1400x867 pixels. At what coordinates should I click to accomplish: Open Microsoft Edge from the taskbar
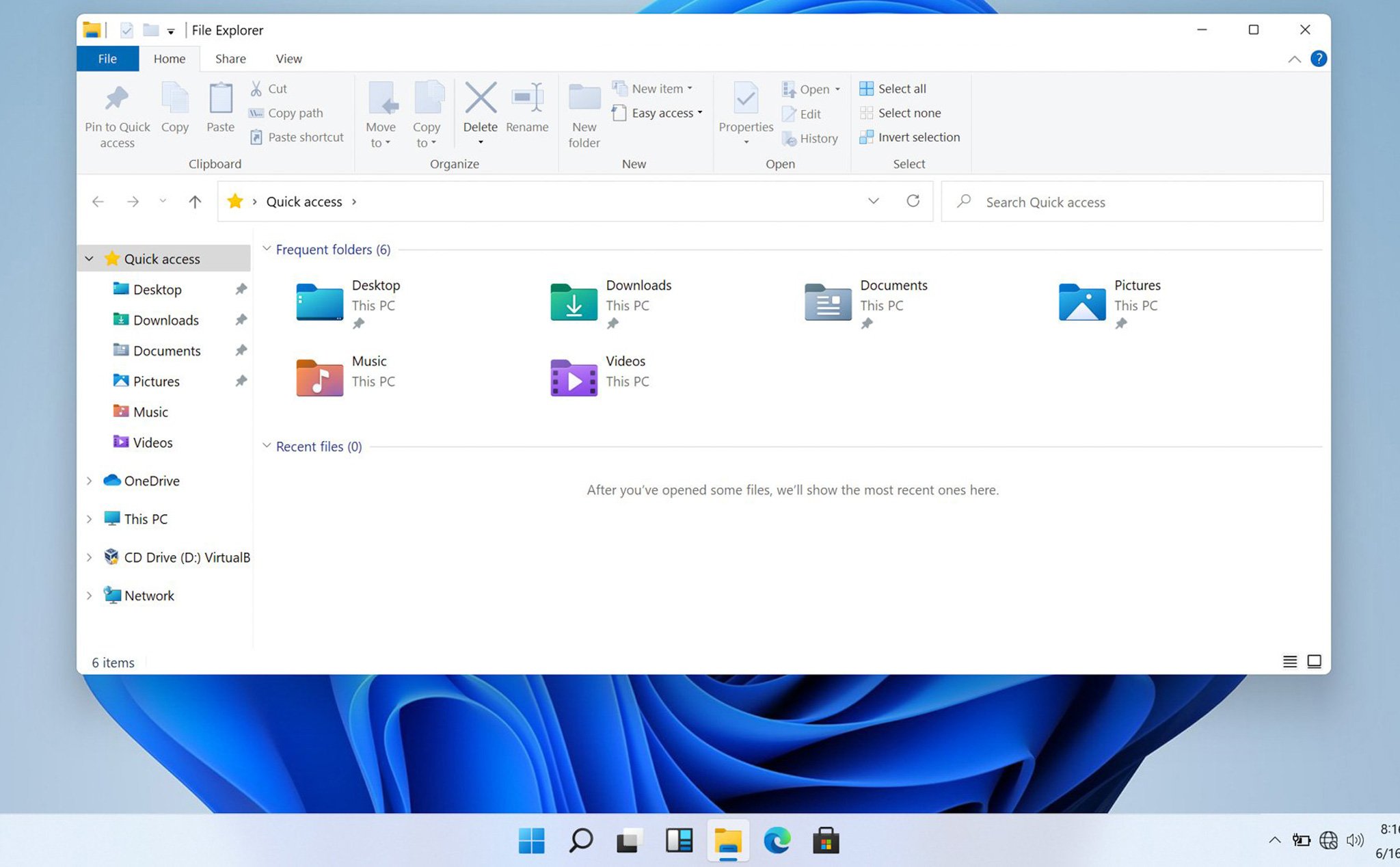777,840
